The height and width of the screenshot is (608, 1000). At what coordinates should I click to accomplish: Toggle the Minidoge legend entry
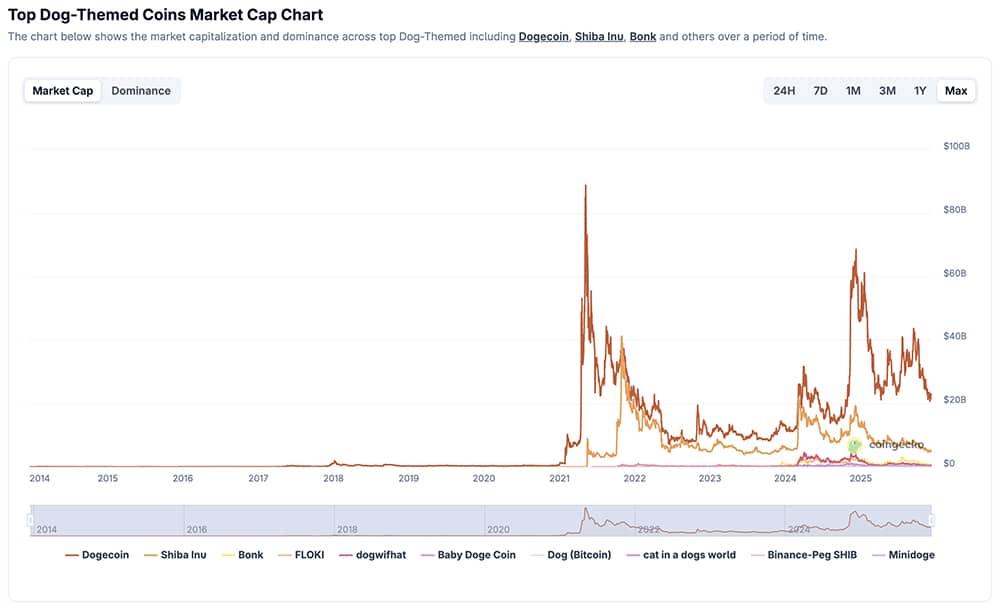911,554
